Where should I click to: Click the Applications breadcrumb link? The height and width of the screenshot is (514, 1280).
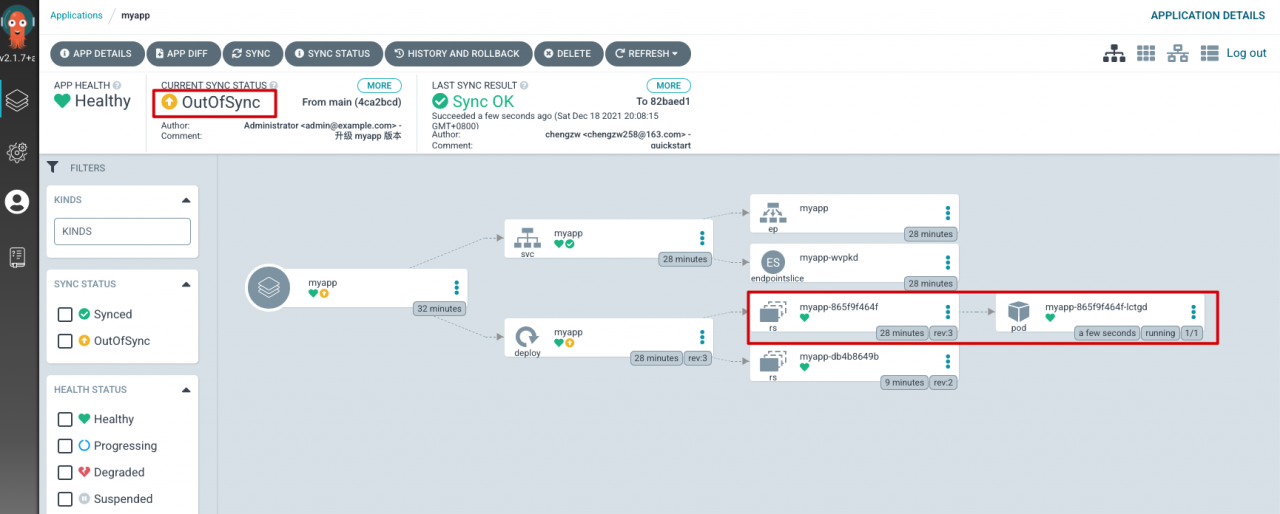tap(76, 15)
